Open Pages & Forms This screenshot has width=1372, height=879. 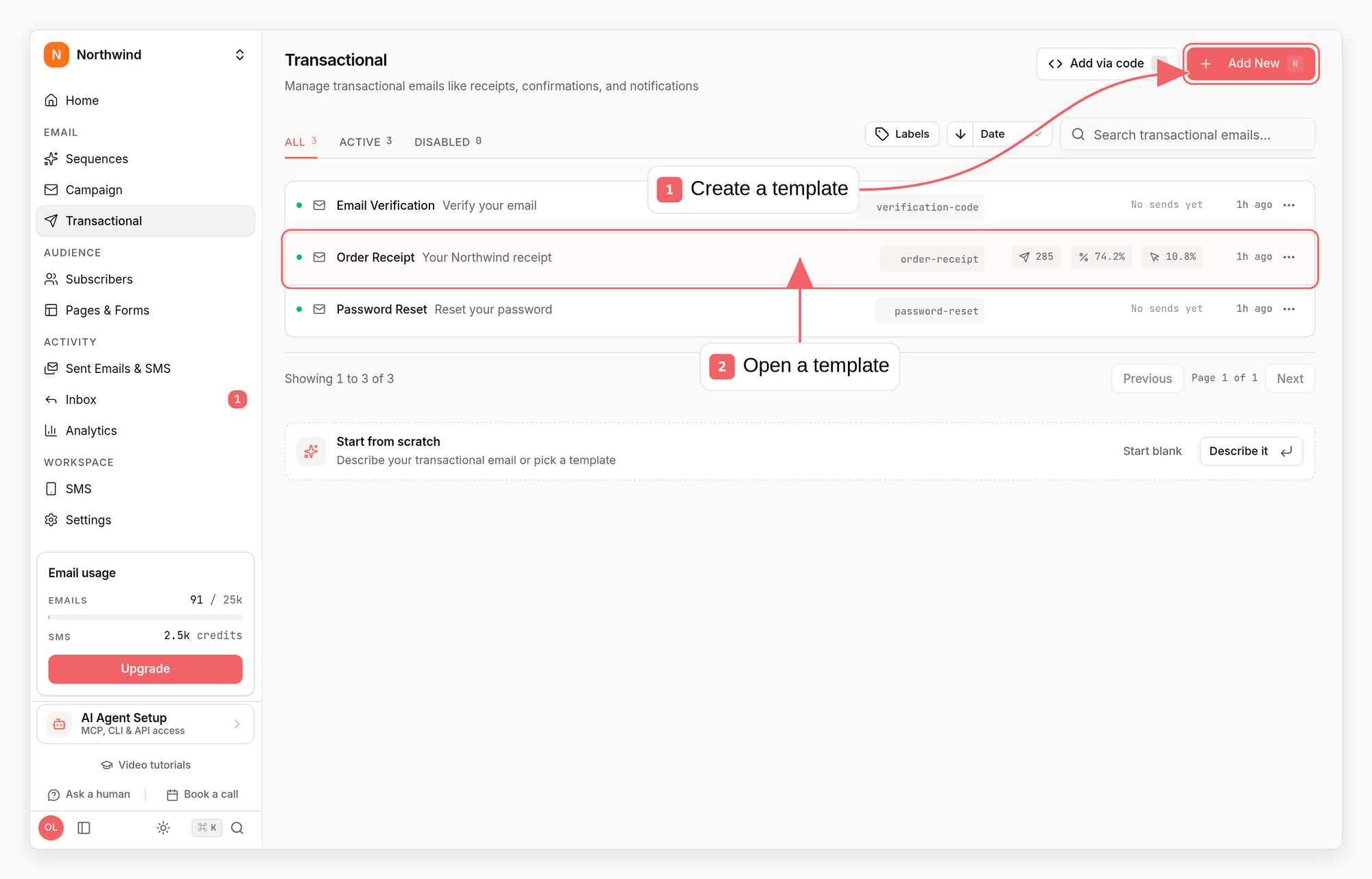pyautogui.click(x=145, y=310)
